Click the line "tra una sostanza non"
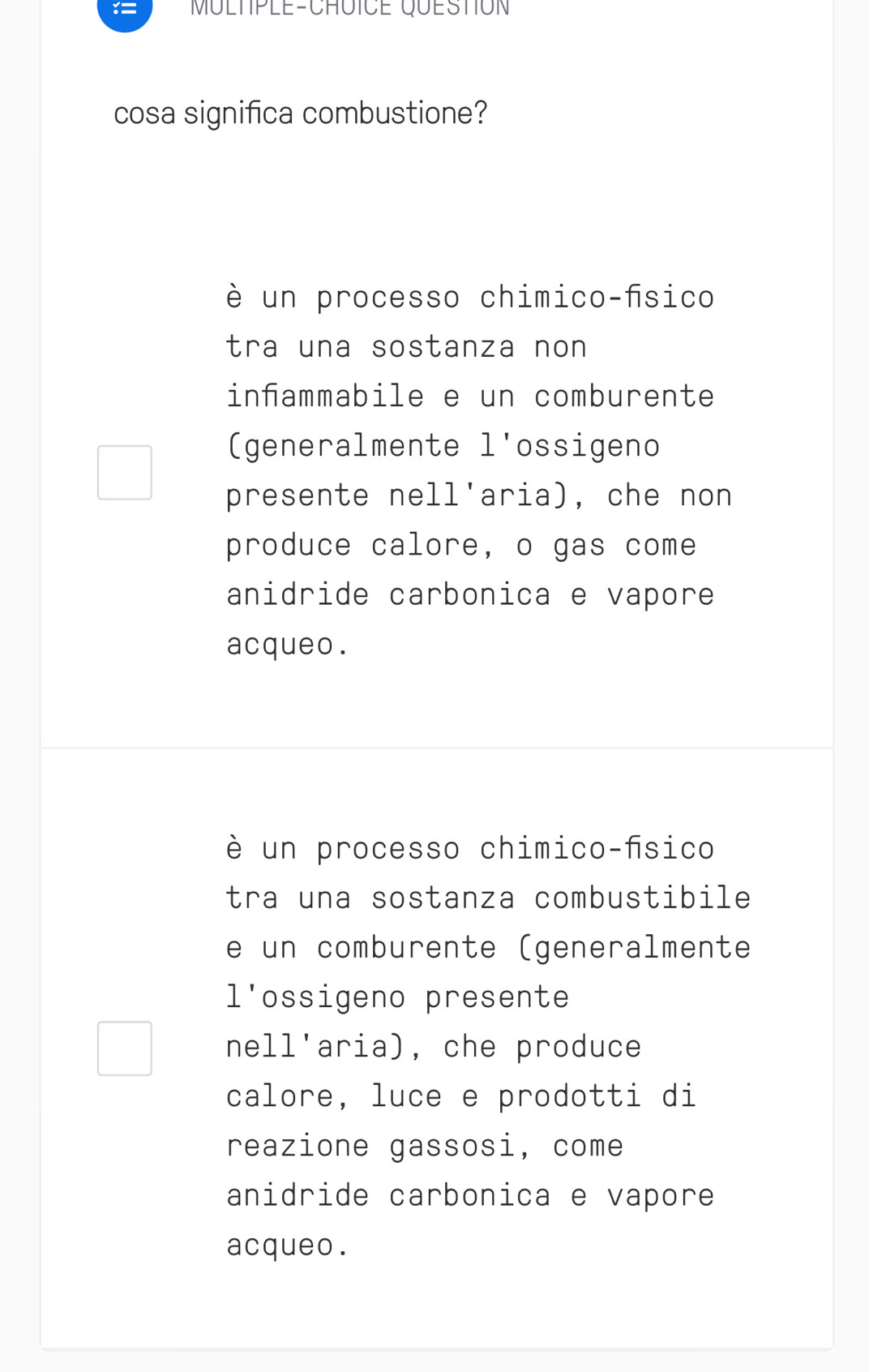Image resolution: width=869 pixels, height=1372 pixels. pos(406,347)
